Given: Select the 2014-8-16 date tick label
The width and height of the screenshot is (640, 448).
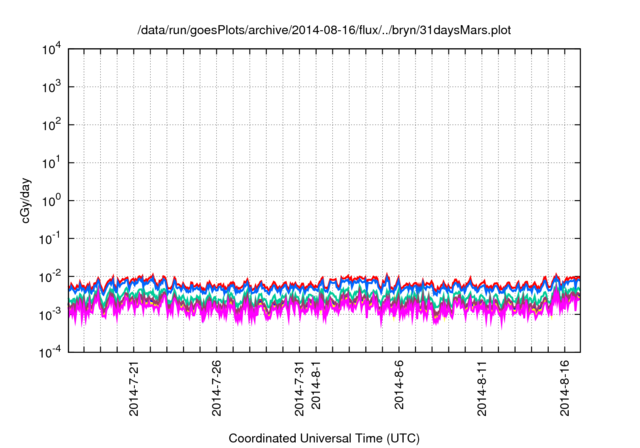Looking at the screenshot, I should [x=564, y=389].
